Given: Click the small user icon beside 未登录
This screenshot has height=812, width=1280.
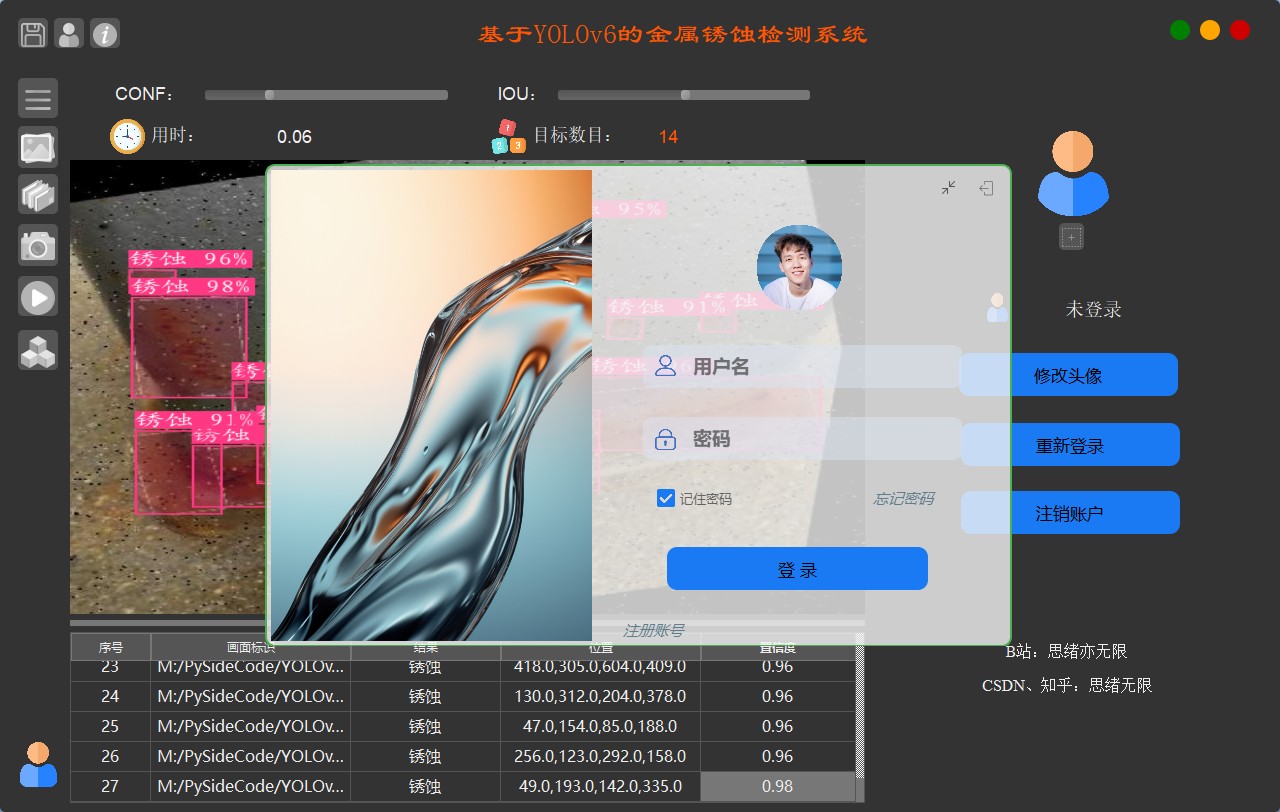Looking at the screenshot, I should (x=997, y=307).
